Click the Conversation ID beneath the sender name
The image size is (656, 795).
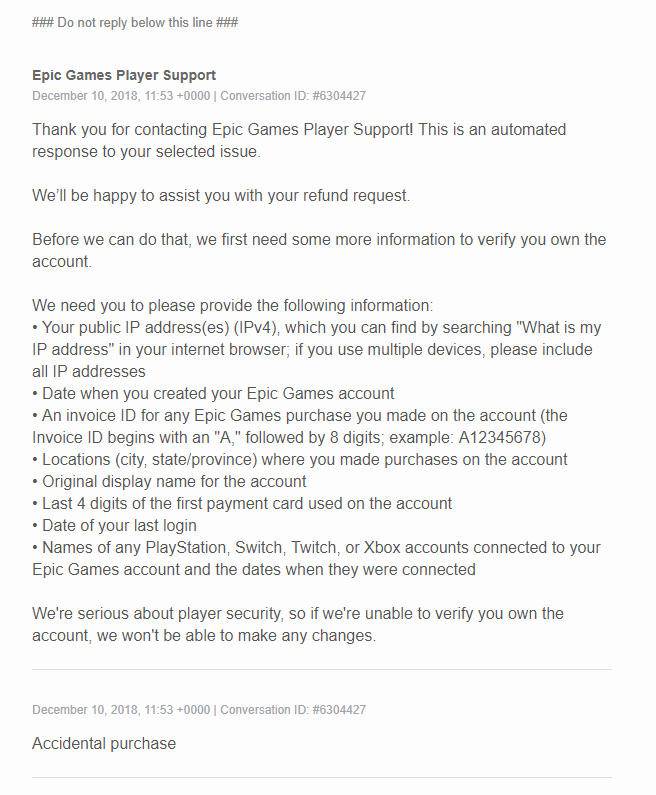[x=293, y=96]
